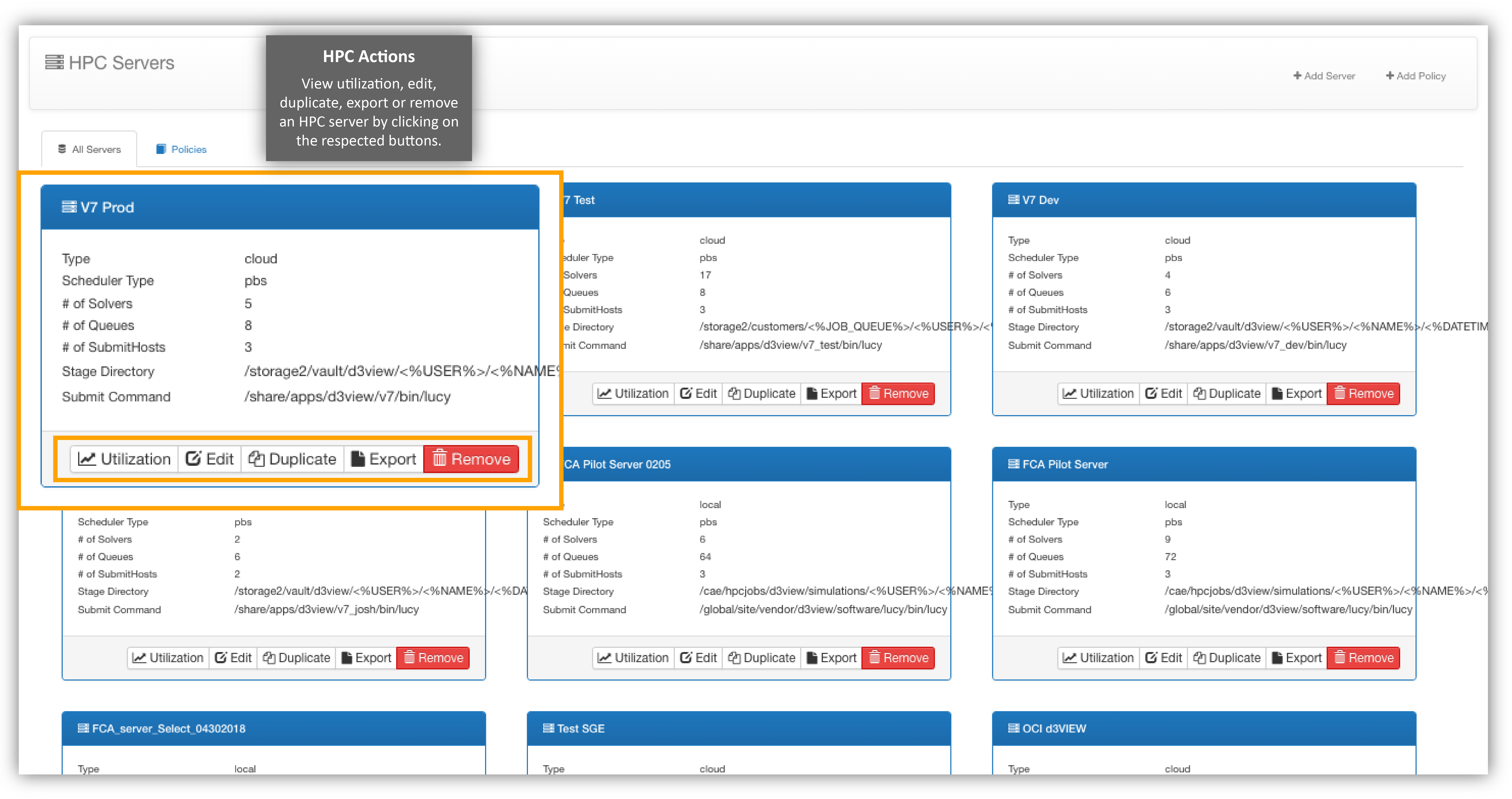
Task: Click the HPC Servers page title
Action: tap(122, 62)
